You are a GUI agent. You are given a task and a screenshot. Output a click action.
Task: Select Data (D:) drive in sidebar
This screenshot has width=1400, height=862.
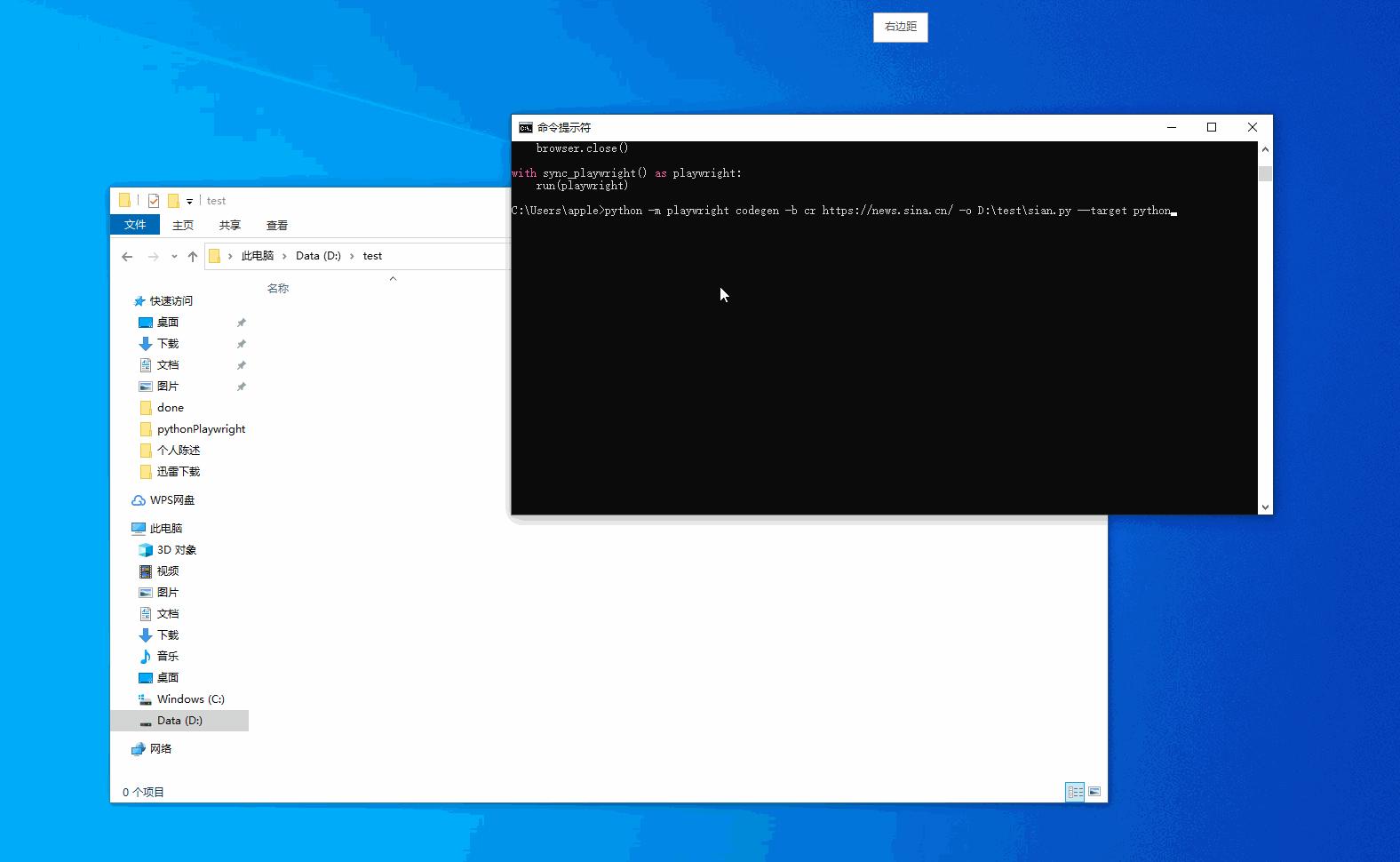pos(179,721)
